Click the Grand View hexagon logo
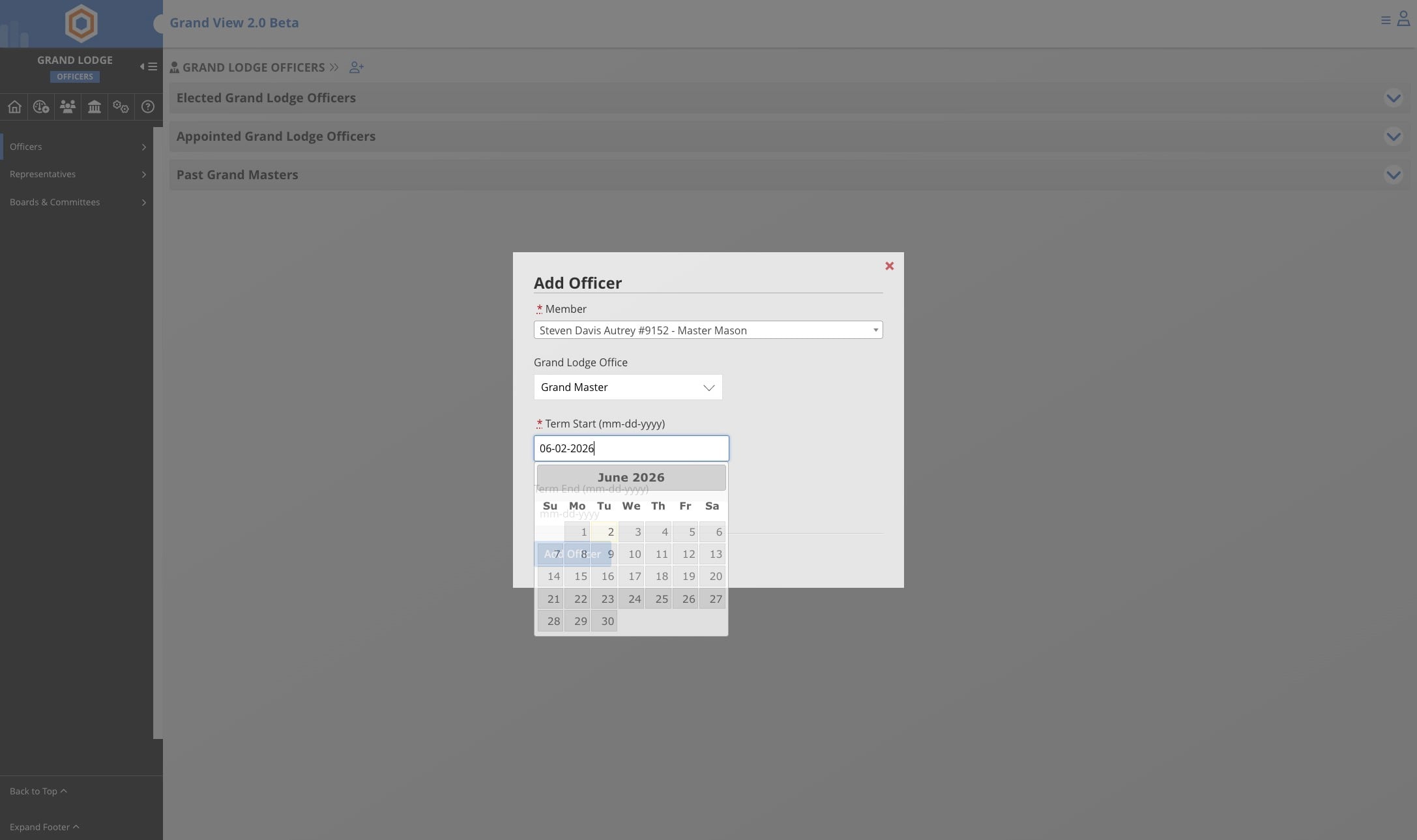 tap(81, 23)
